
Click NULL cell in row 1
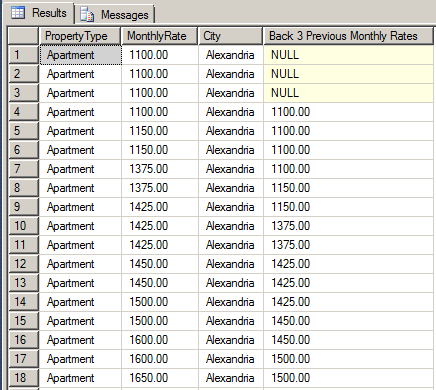(348, 55)
